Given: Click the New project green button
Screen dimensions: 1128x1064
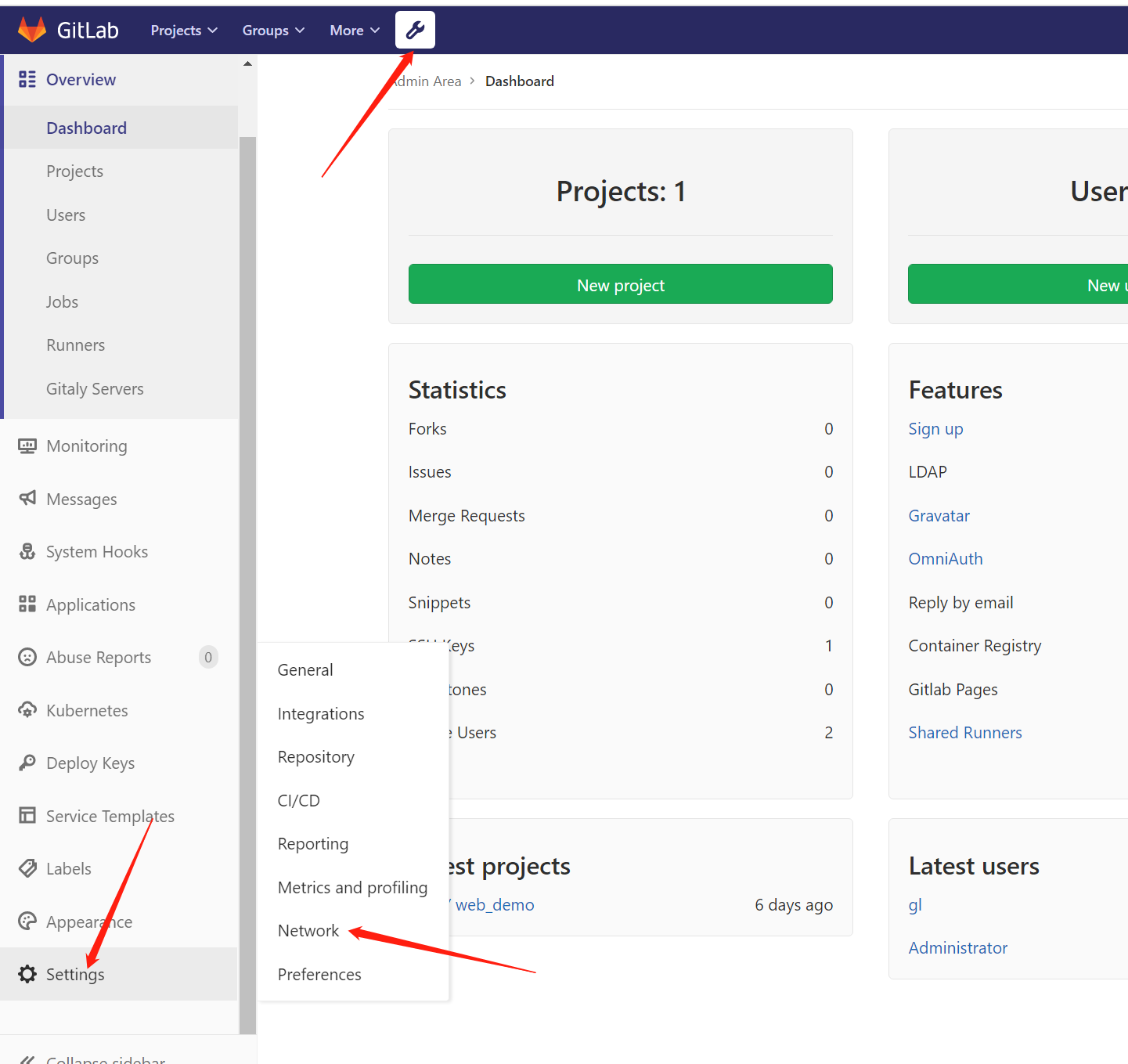Looking at the screenshot, I should click(x=620, y=283).
